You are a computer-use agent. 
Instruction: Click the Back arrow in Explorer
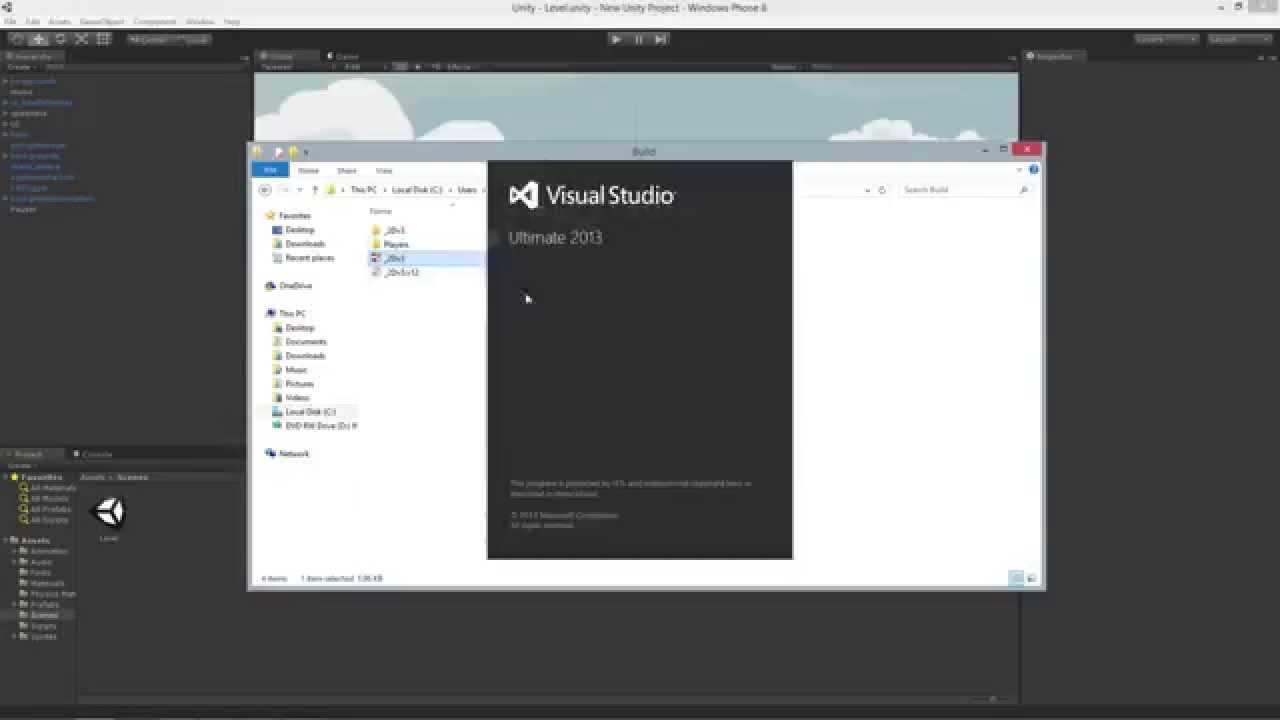tap(265, 190)
